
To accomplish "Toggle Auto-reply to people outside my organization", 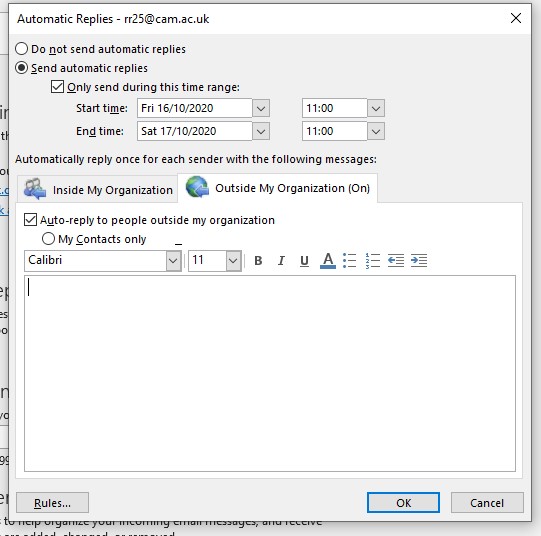I will click(x=30, y=220).
